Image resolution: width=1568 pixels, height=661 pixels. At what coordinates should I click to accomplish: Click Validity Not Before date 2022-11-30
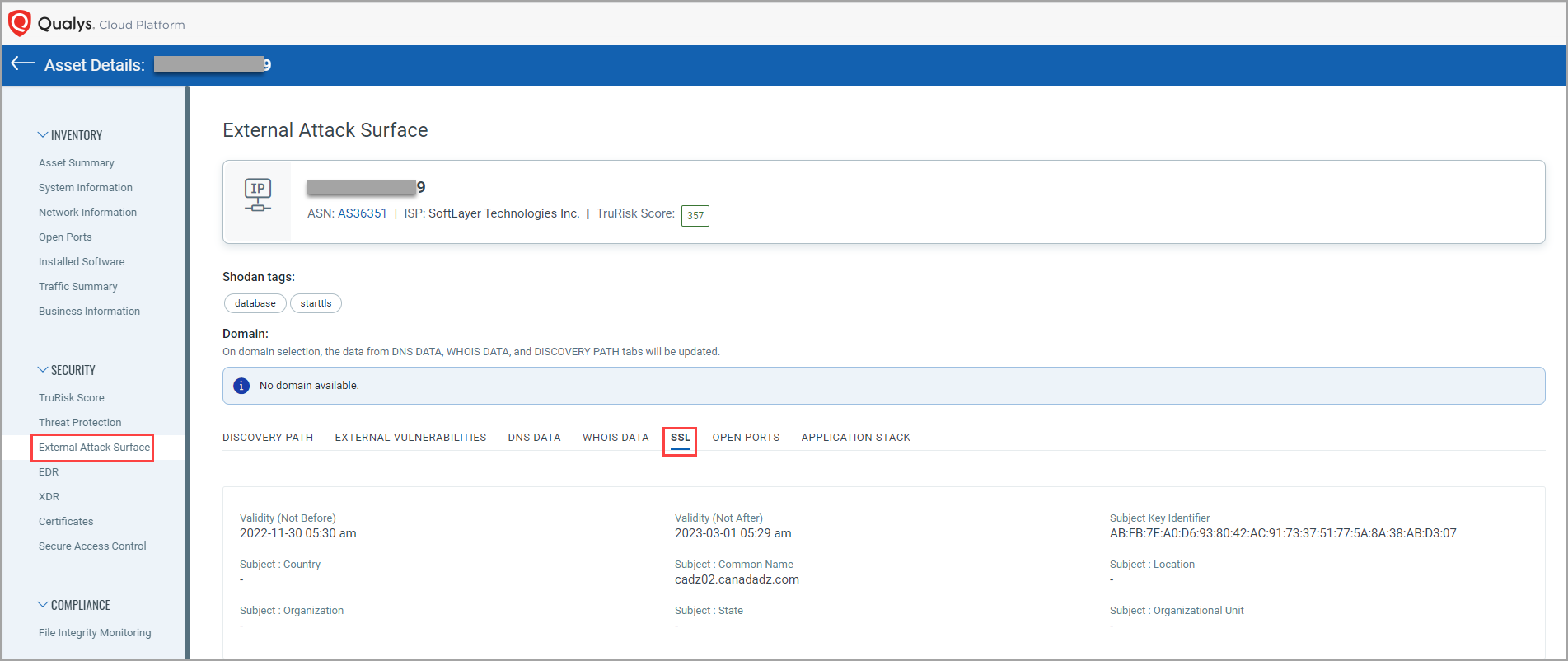(298, 533)
